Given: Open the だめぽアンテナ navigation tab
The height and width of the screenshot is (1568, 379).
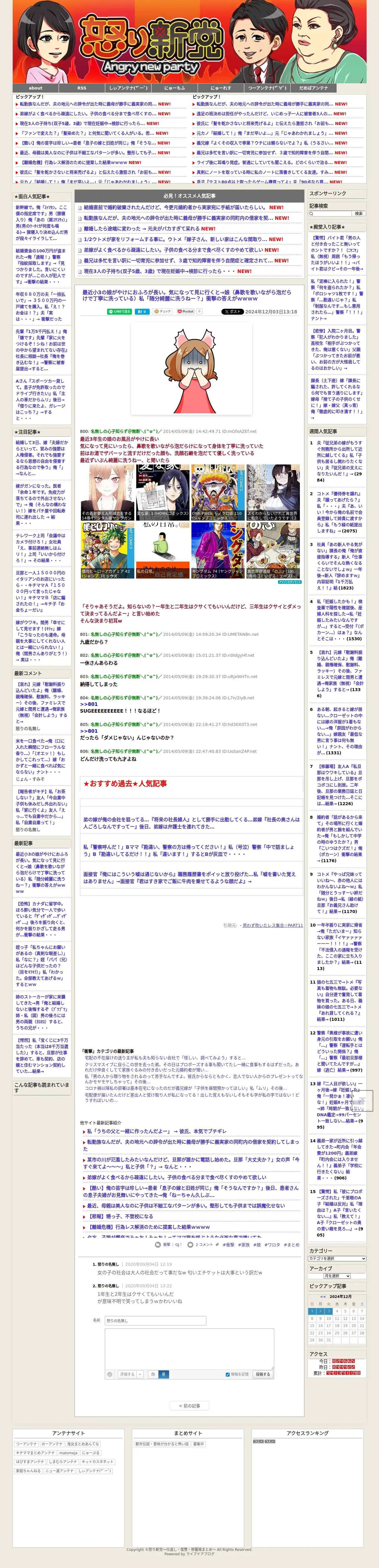Looking at the screenshot, I should click(313, 88).
